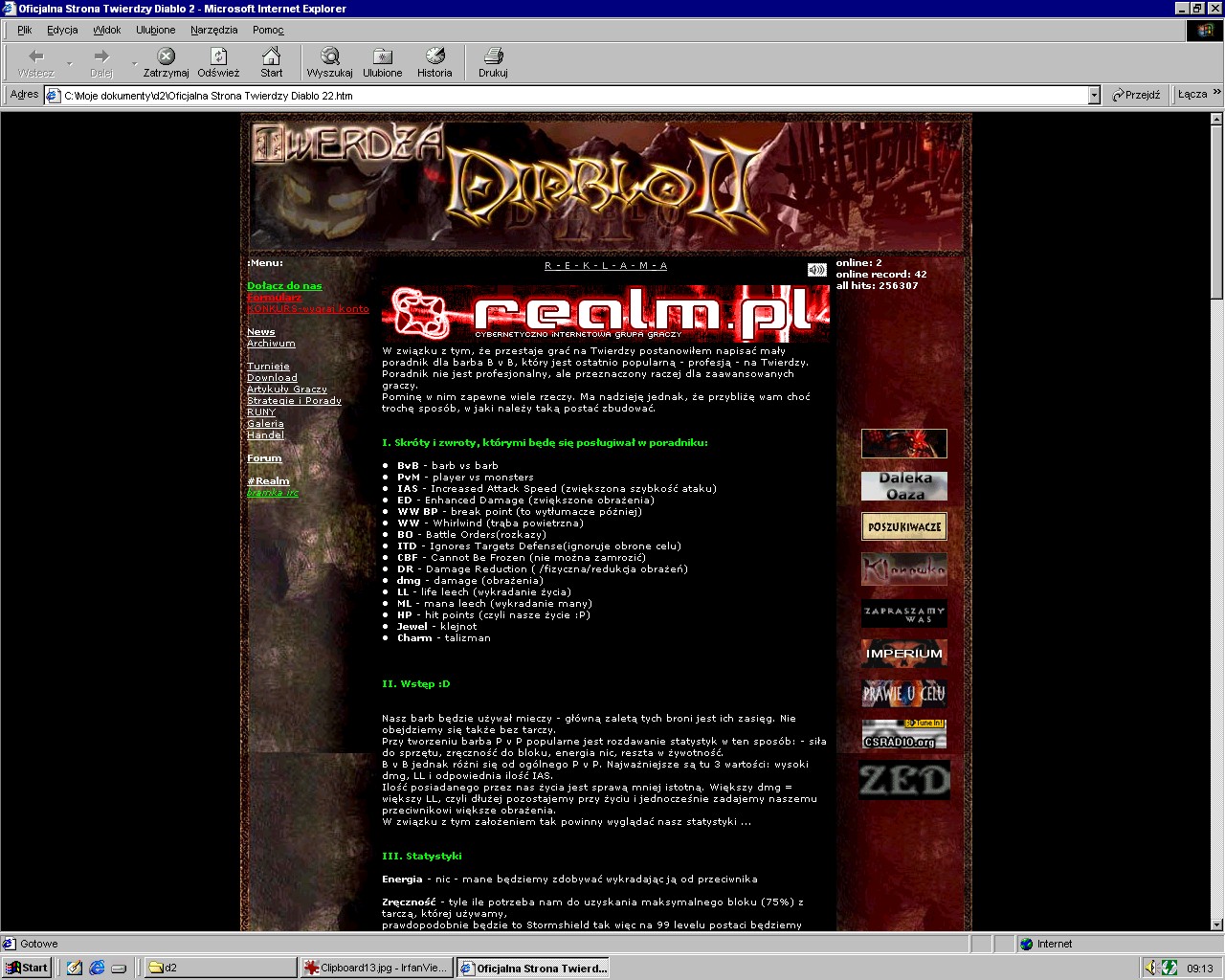1225x980 pixels.
Task: Show browsing Historia panel
Action: [434, 56]
